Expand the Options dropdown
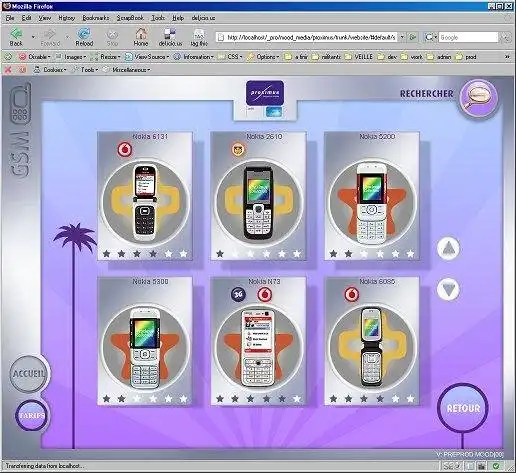Image resolution: width=516 pixels, height=473 pixels. point(263,57)
